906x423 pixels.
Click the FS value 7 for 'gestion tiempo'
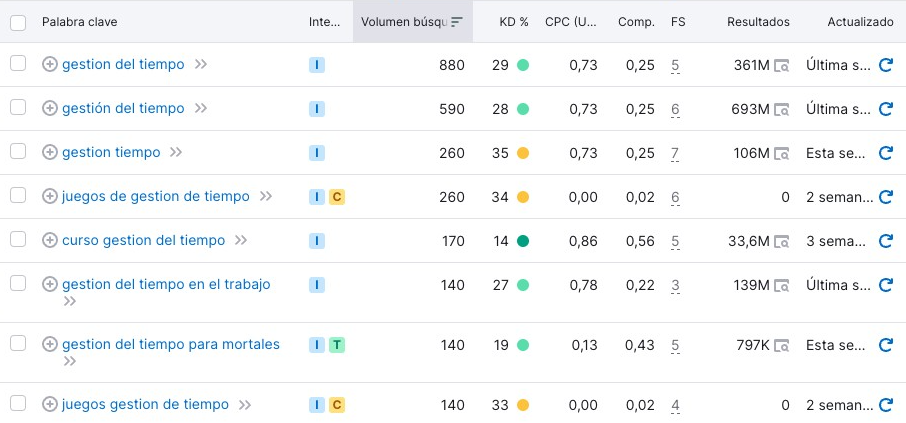(676, 153)
